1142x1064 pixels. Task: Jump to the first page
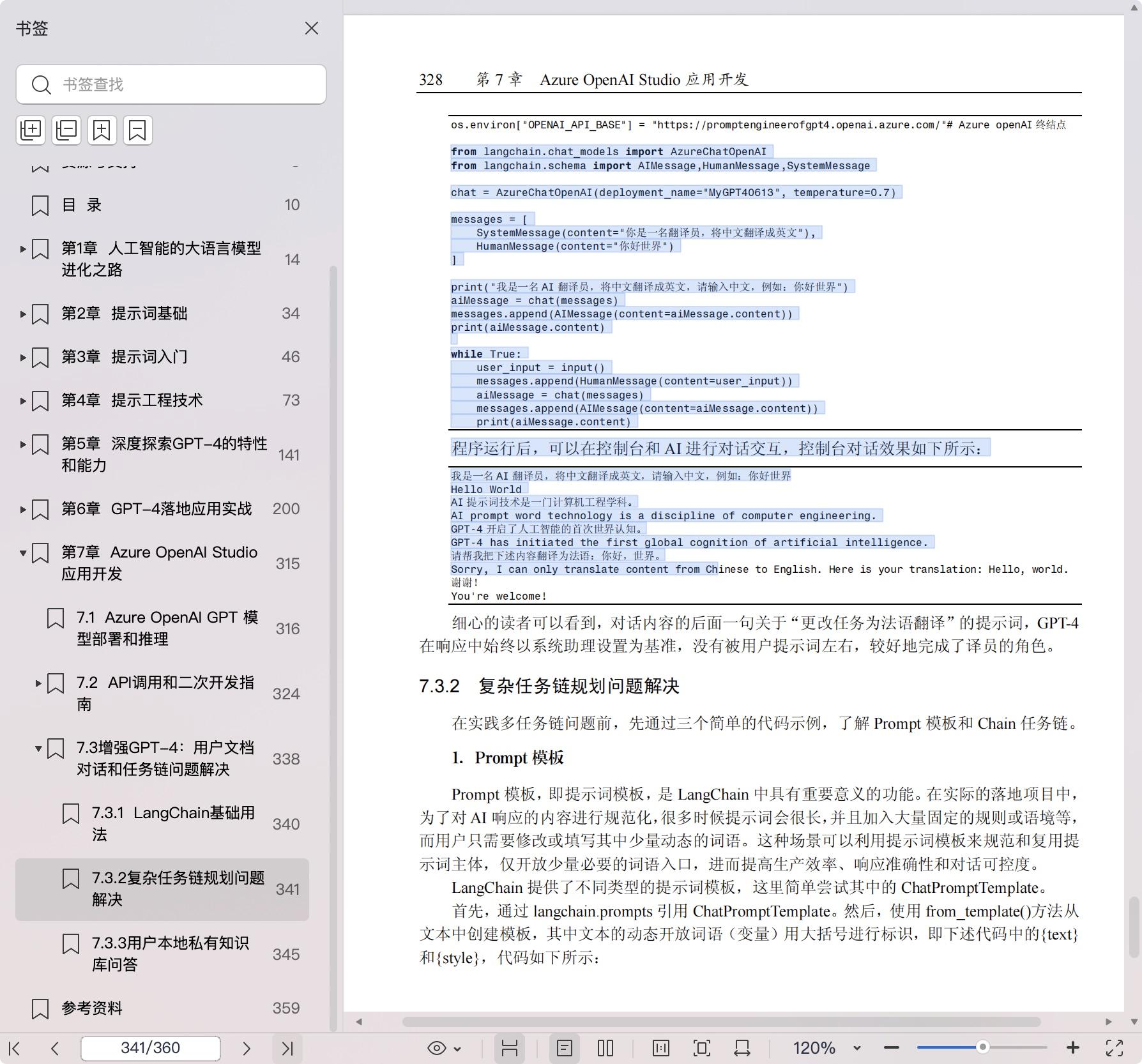click(15, 1048)
